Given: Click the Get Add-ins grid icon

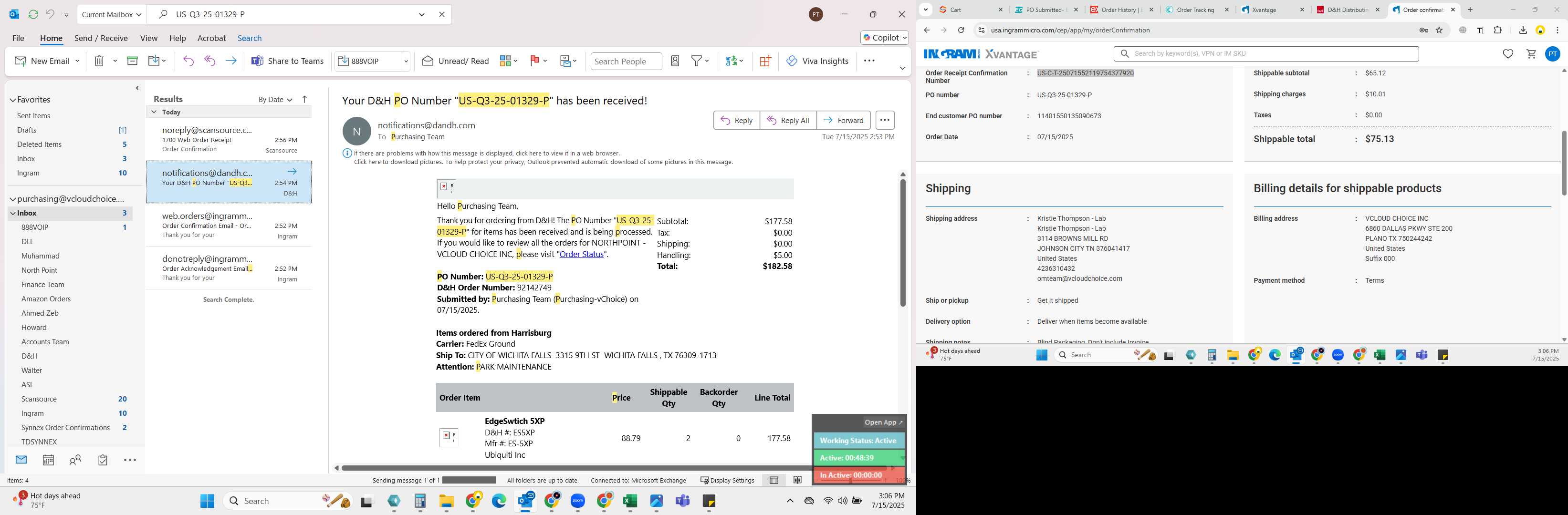Looking at the screenshot, I should pos(765,61).
